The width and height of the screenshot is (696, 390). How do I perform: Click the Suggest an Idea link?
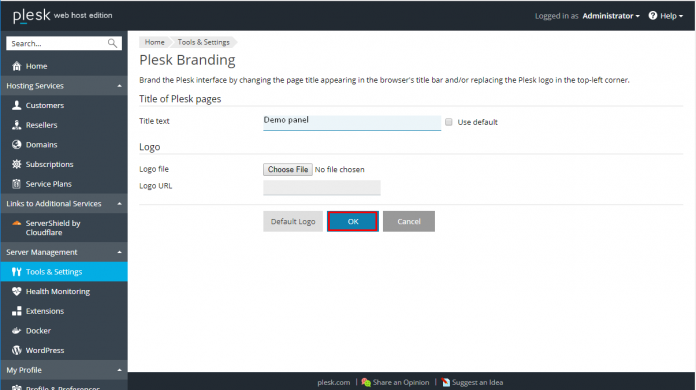pyautogui.click(x=478, y=382)
